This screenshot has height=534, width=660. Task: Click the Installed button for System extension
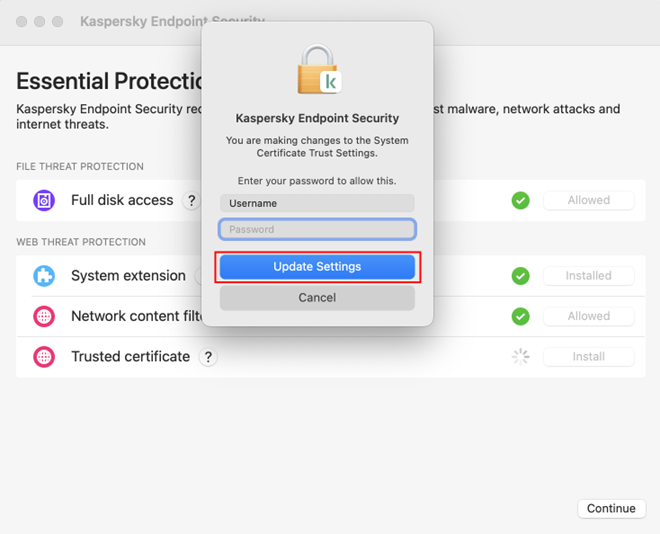pyautogui.click(x=588, y=276)
